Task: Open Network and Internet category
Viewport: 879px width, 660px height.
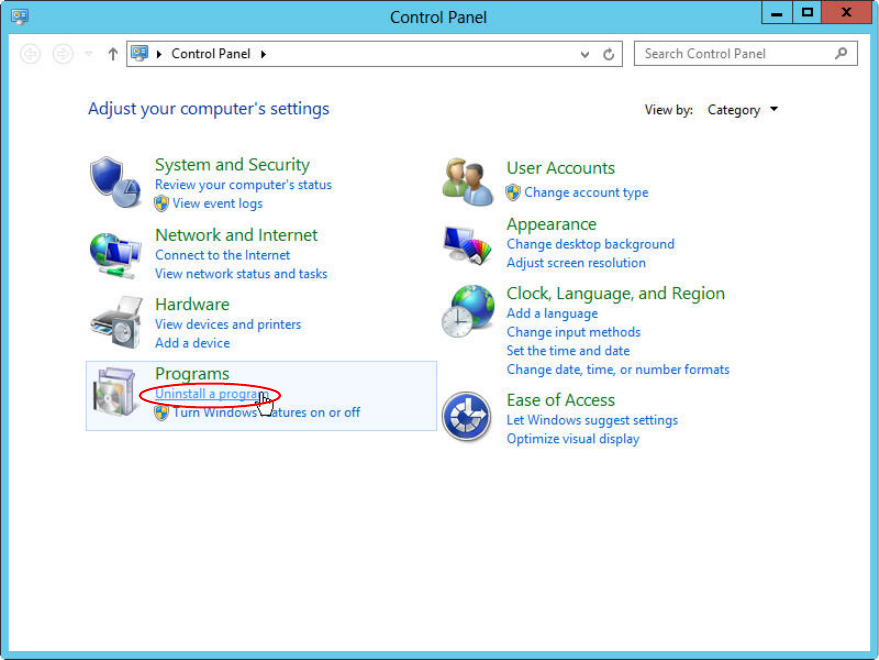Action: click(x=236, y=234)
